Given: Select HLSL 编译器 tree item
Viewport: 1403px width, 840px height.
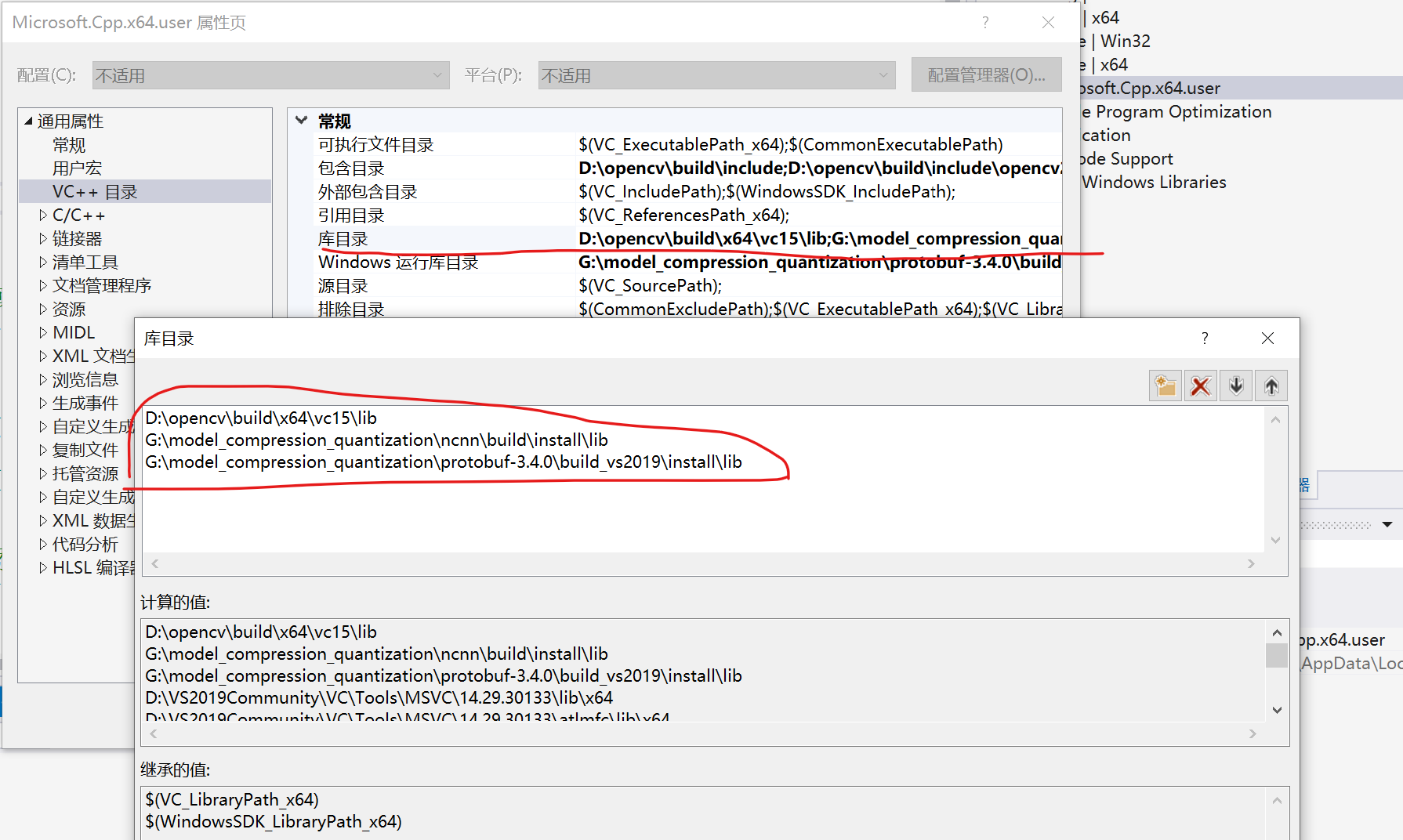Looking at the screenshot, I should pyautogui.click(x=94, y=567).
